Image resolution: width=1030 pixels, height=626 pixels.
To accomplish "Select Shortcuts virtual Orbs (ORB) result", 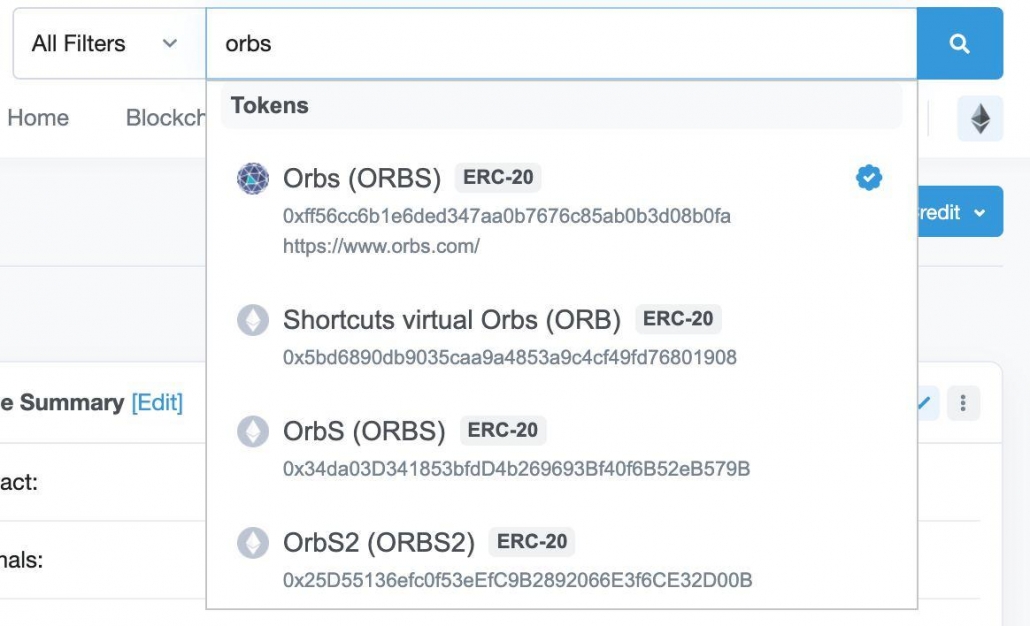I will (x=562, y=337).
